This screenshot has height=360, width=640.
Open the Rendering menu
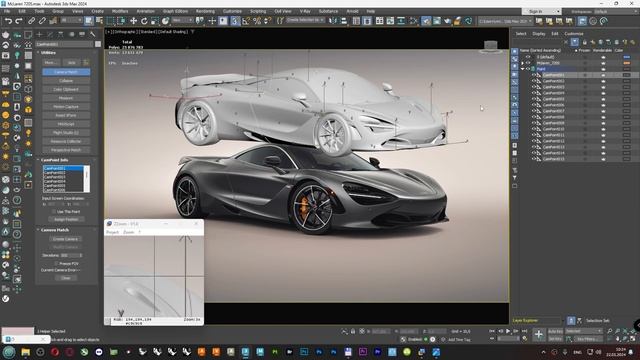click(x=205, y=11)
